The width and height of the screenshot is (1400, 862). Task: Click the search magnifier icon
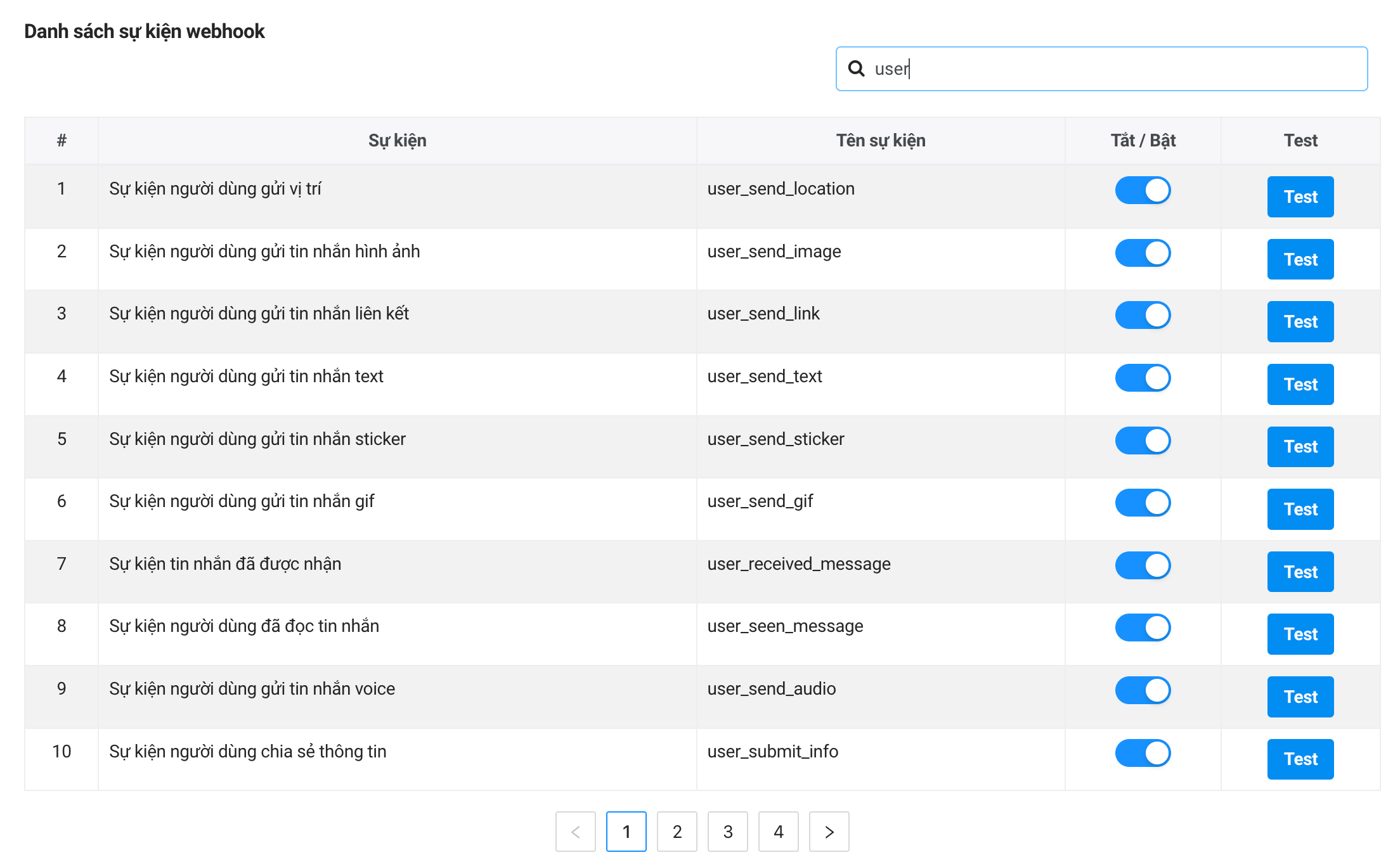tap(857, 68)
